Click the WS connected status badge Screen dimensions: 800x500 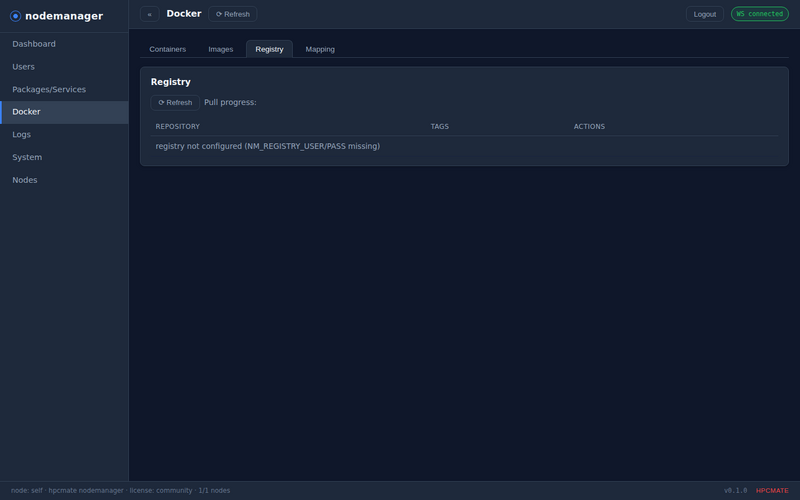(x=759, y=14)
